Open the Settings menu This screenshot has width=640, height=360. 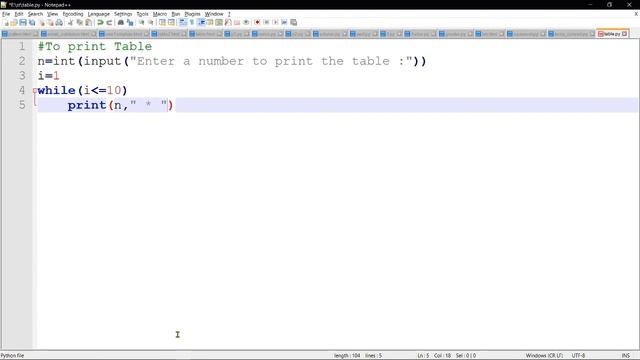(123, 14)
